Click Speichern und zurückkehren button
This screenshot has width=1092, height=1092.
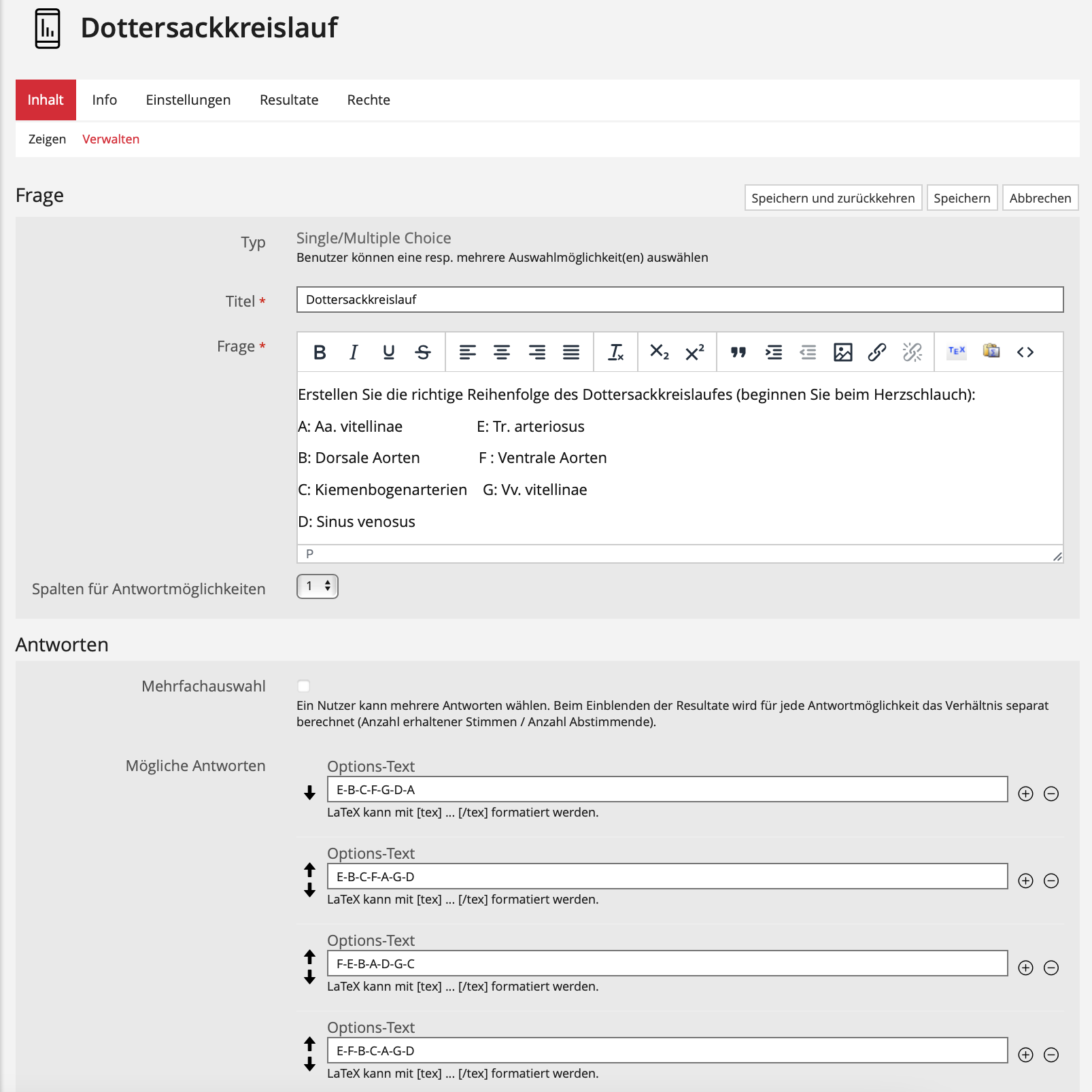tap(833, 198)
